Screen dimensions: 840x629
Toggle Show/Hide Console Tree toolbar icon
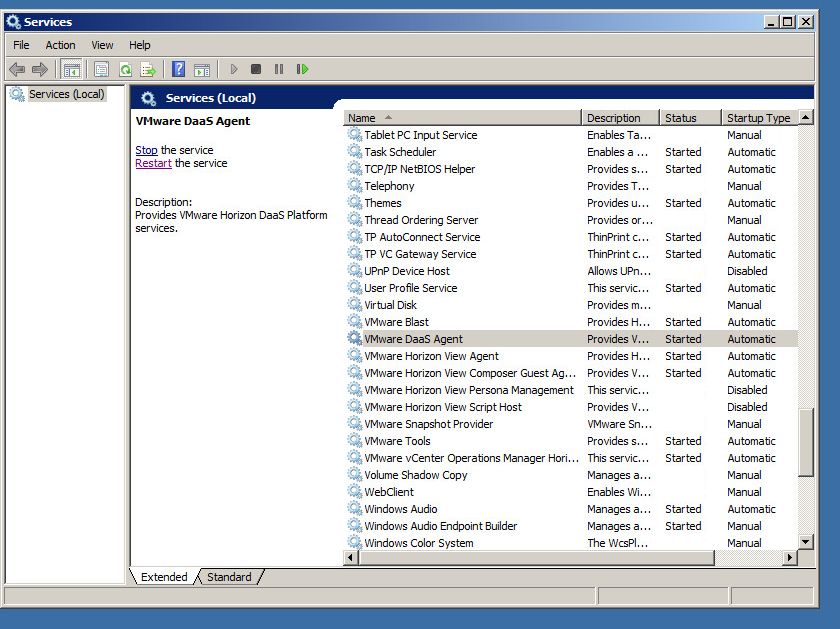pyautogui.click(x=71, y=69)
